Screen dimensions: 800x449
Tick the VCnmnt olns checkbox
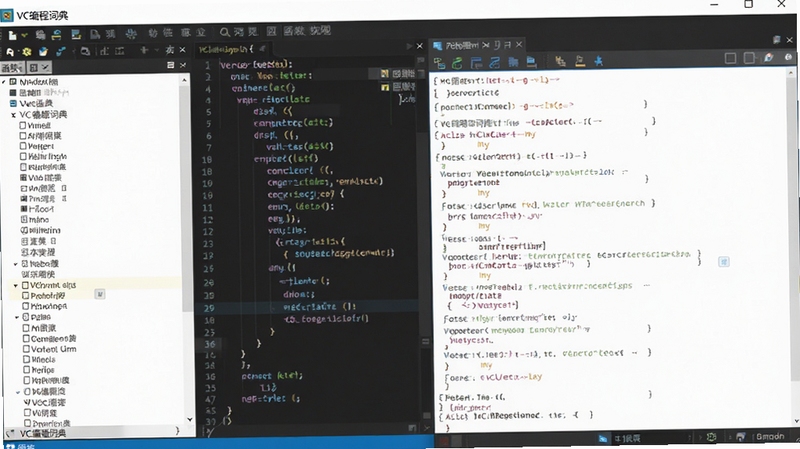point(26,285)
